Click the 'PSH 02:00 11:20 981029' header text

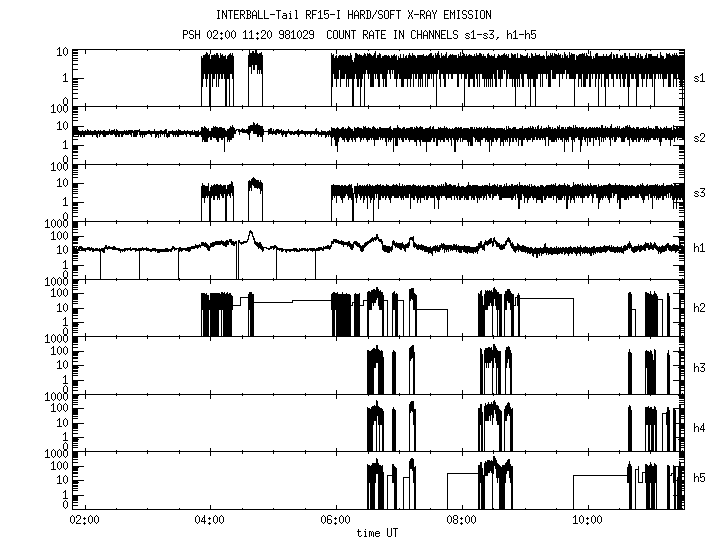pos(250,34)
